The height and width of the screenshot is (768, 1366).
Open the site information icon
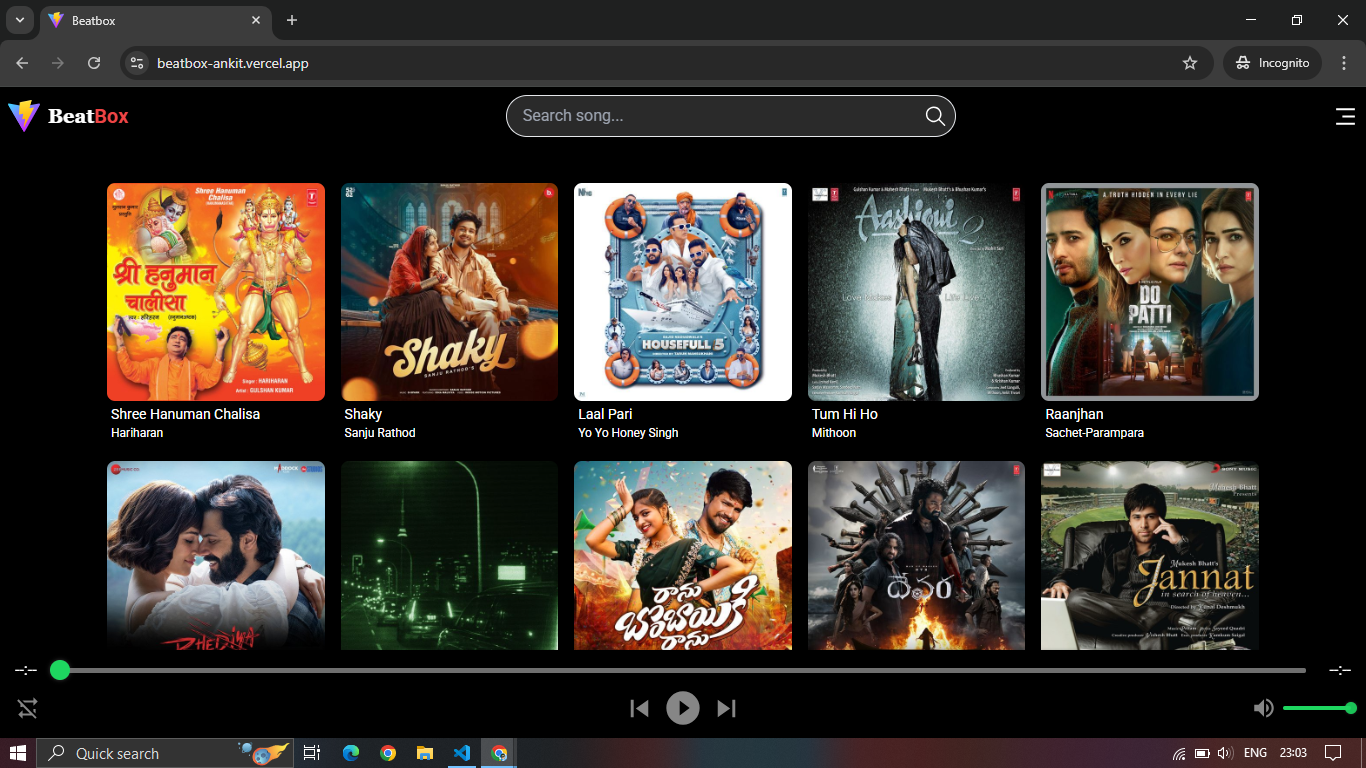click(x=137, y=63)
